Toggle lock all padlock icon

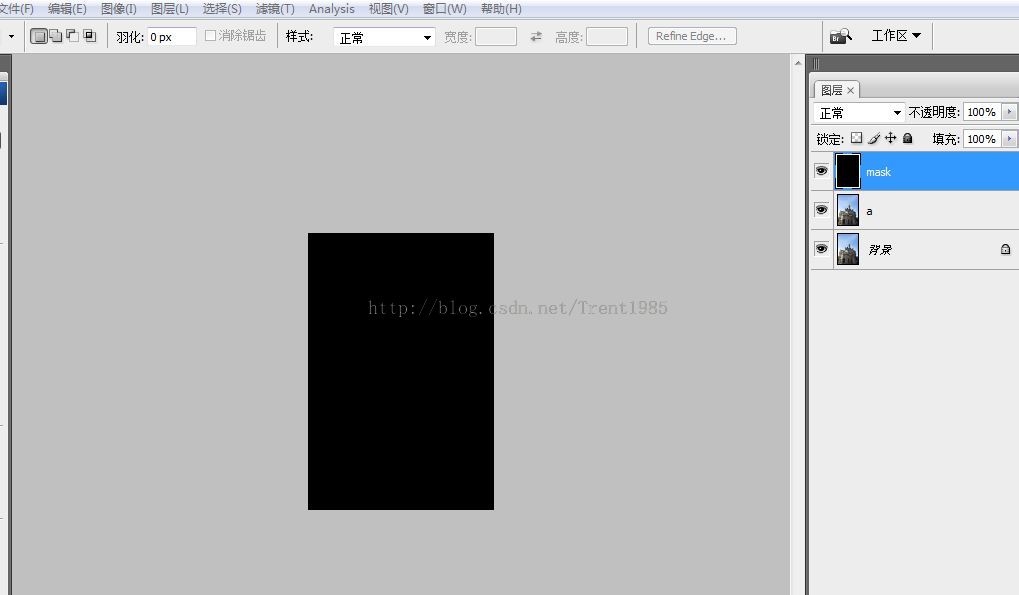click(908, 138)
